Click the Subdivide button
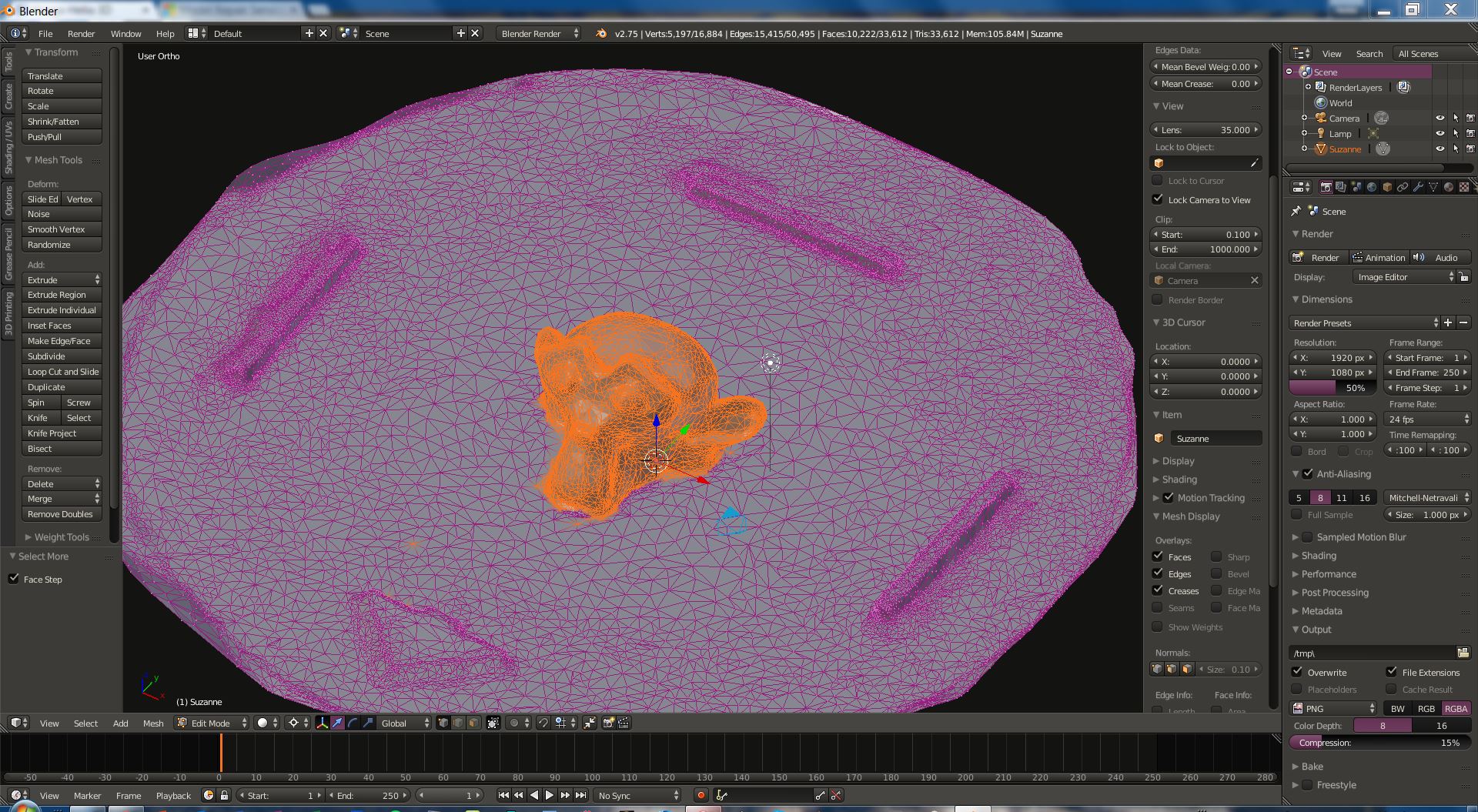The width and height of the screenshot is (1478, 812). 62,356
